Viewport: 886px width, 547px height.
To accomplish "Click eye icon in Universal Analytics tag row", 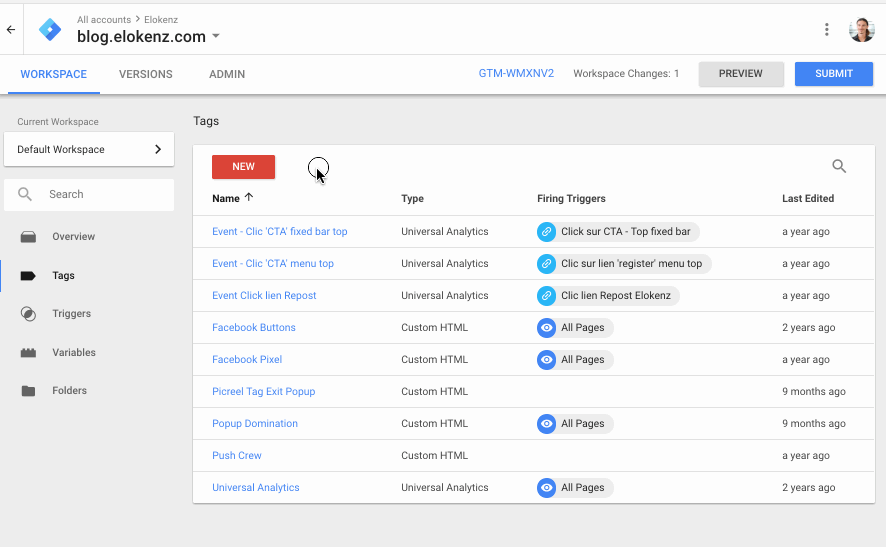I will (546, 488).
